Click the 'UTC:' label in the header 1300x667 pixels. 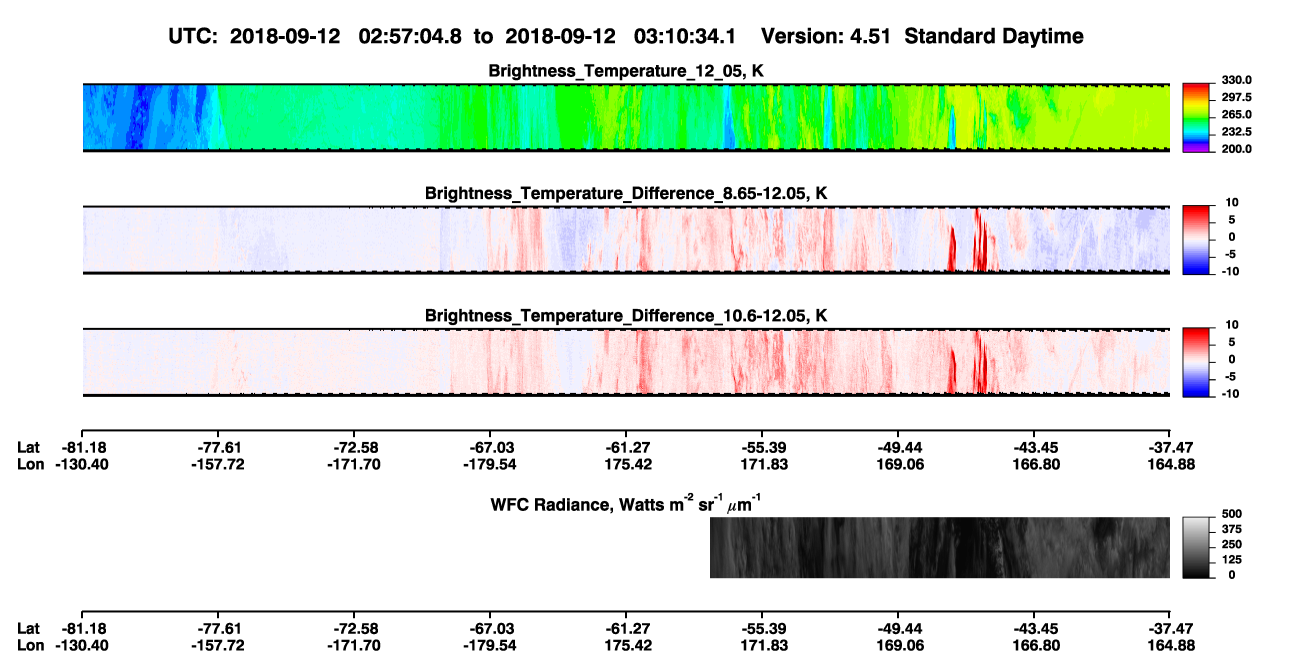192,37
